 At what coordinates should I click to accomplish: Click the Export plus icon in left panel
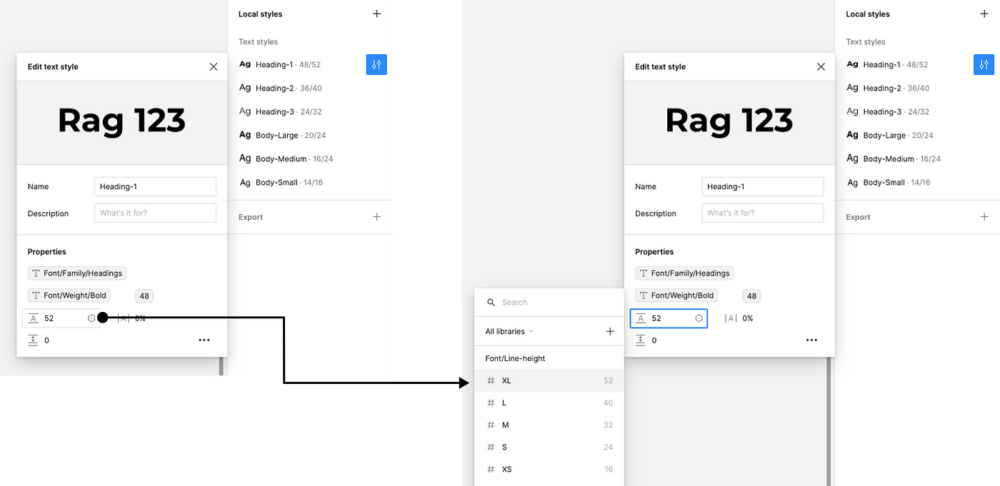pyautogui.click(x=377, y=217)
